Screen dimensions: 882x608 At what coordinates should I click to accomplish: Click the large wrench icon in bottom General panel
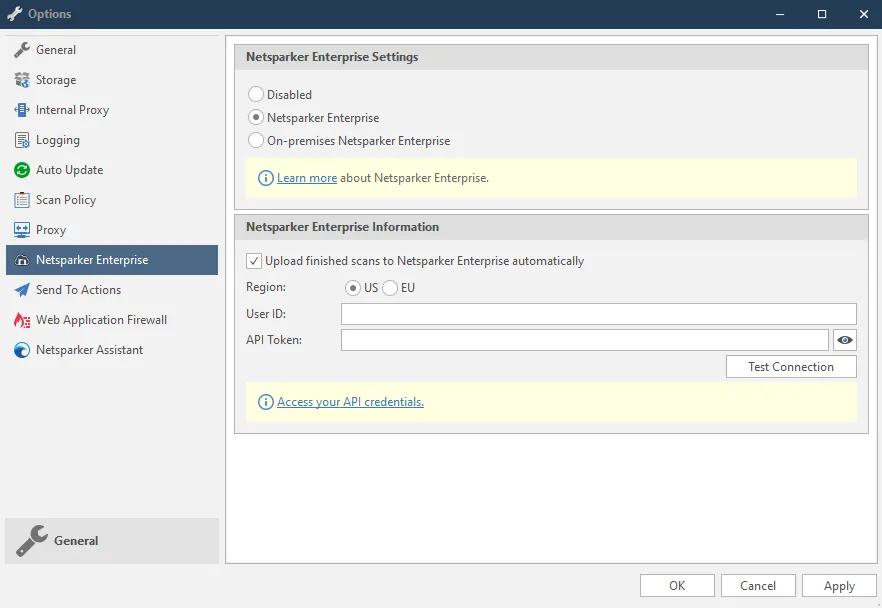[32, 541]
